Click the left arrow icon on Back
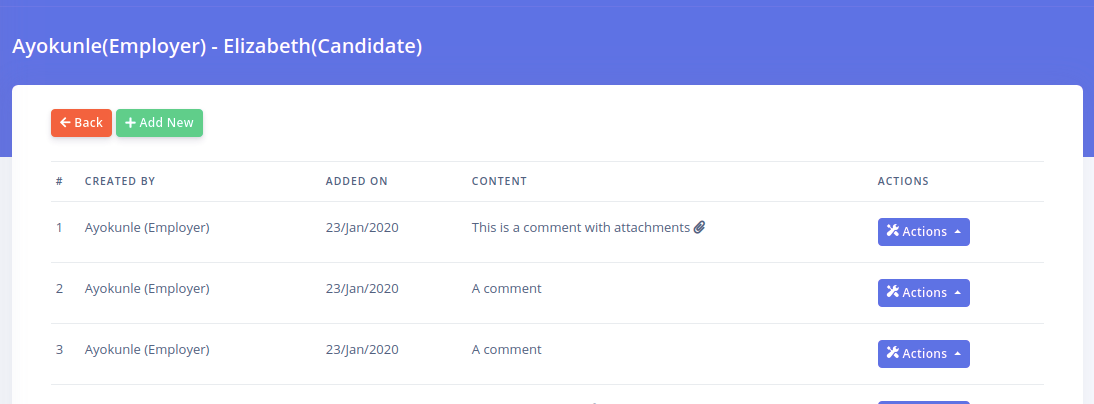 point(65,123)
